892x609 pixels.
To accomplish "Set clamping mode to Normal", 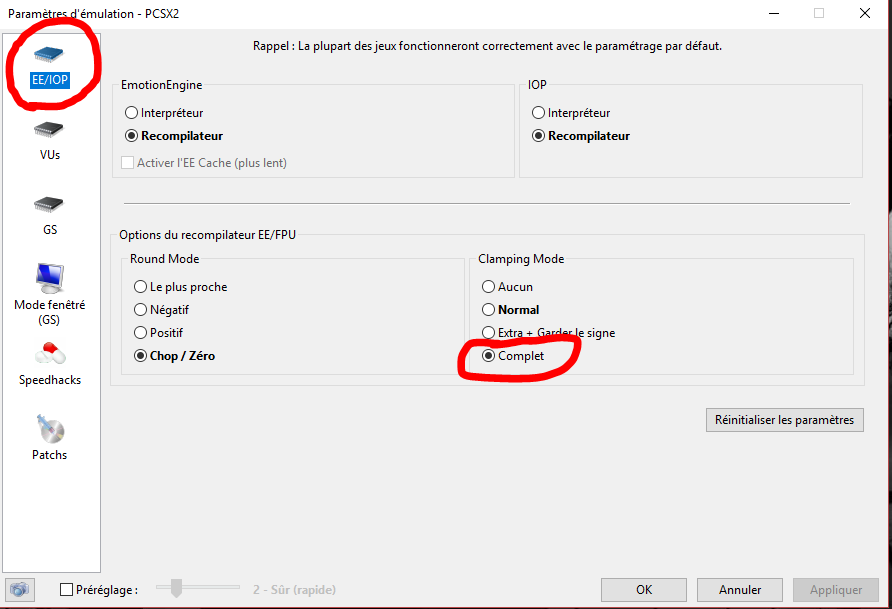I will pos(489,310).
